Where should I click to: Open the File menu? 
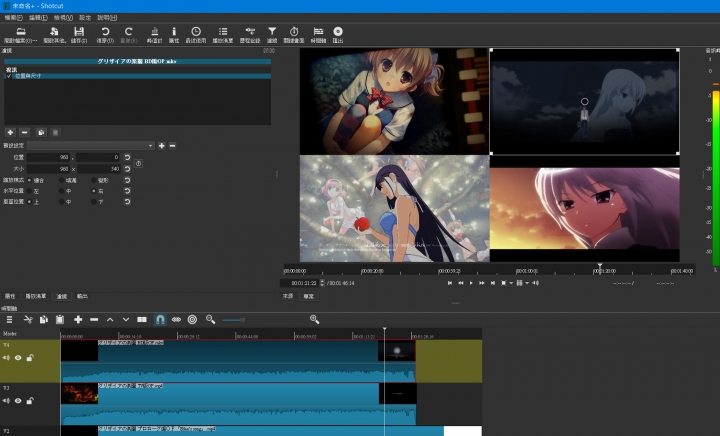point(13,18)
